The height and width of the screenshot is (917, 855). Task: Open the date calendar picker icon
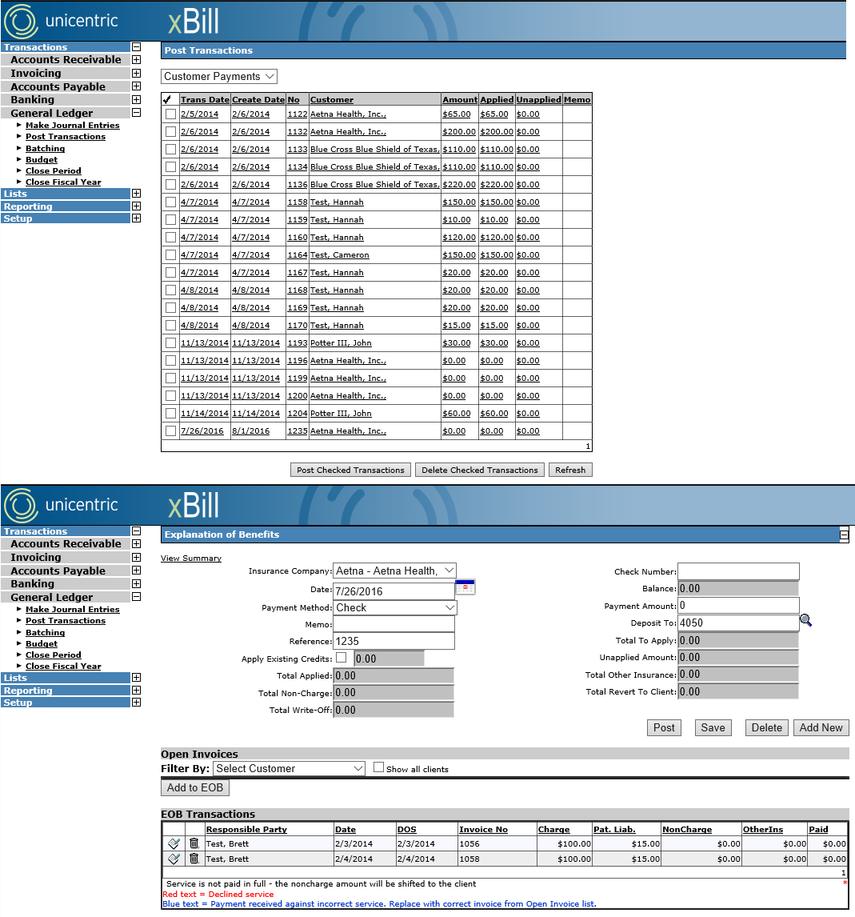click(465, 587)
